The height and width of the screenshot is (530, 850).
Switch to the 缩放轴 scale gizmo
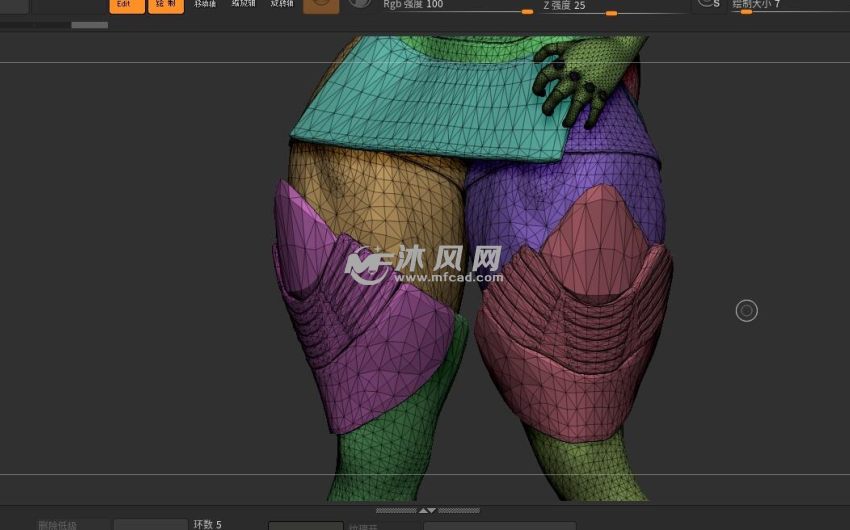tap(243, 5)
